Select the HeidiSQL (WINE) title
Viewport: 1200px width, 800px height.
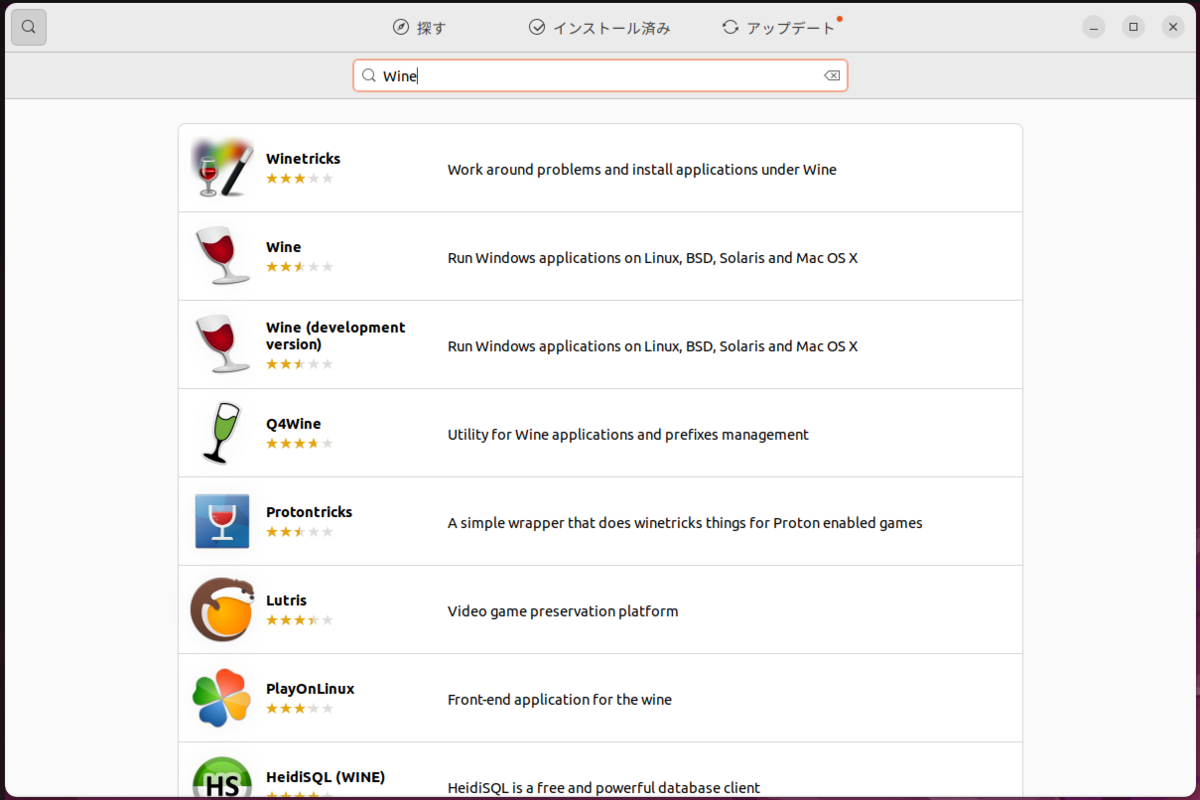(x=325, y=777)
